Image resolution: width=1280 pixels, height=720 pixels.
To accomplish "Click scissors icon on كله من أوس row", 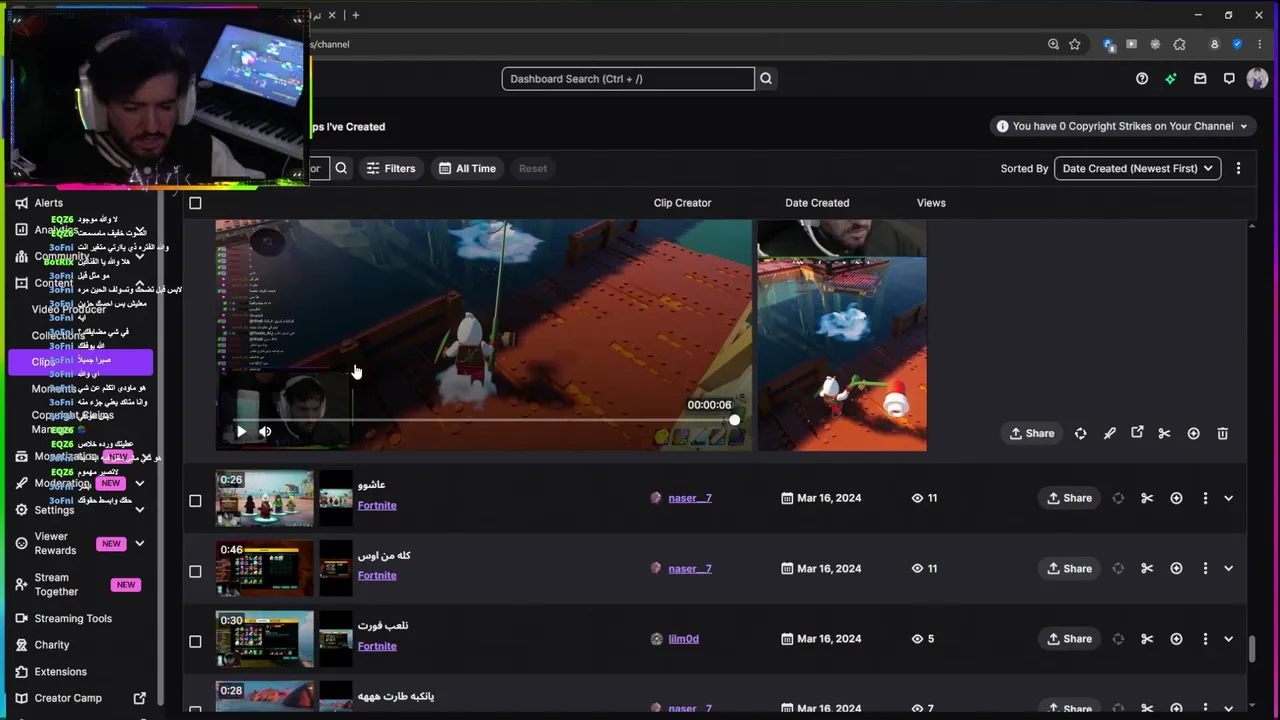I will (x=1147, y=568).
